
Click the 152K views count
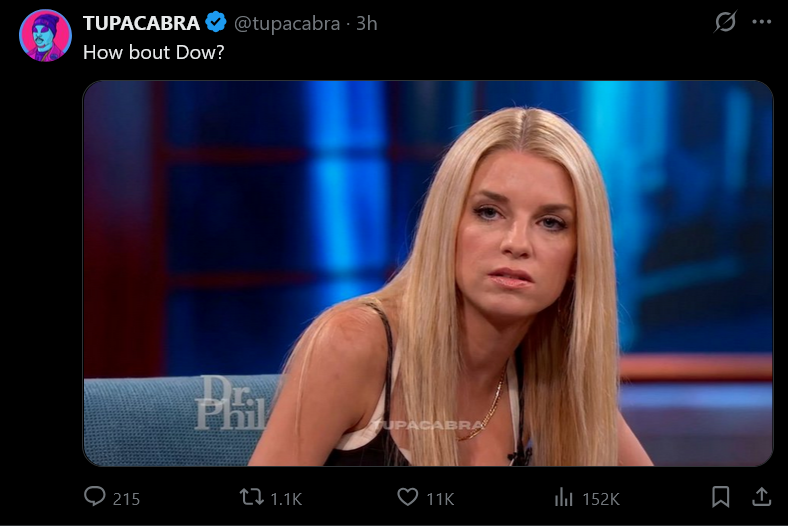(x=601, y=499)
